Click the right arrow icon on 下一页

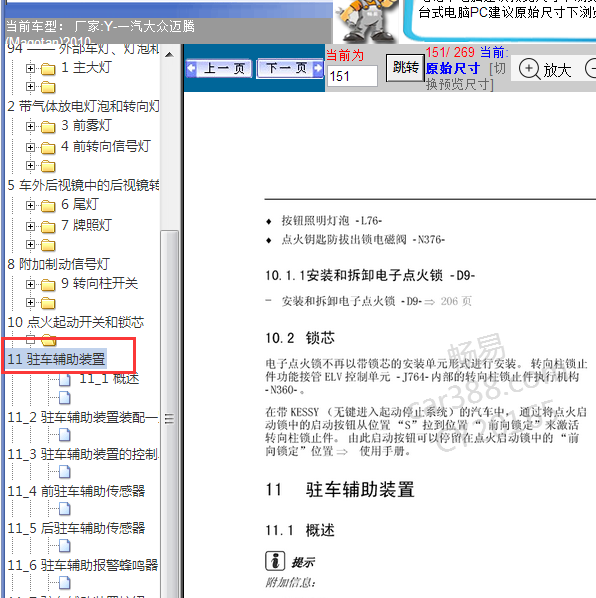tap(317, 69)
